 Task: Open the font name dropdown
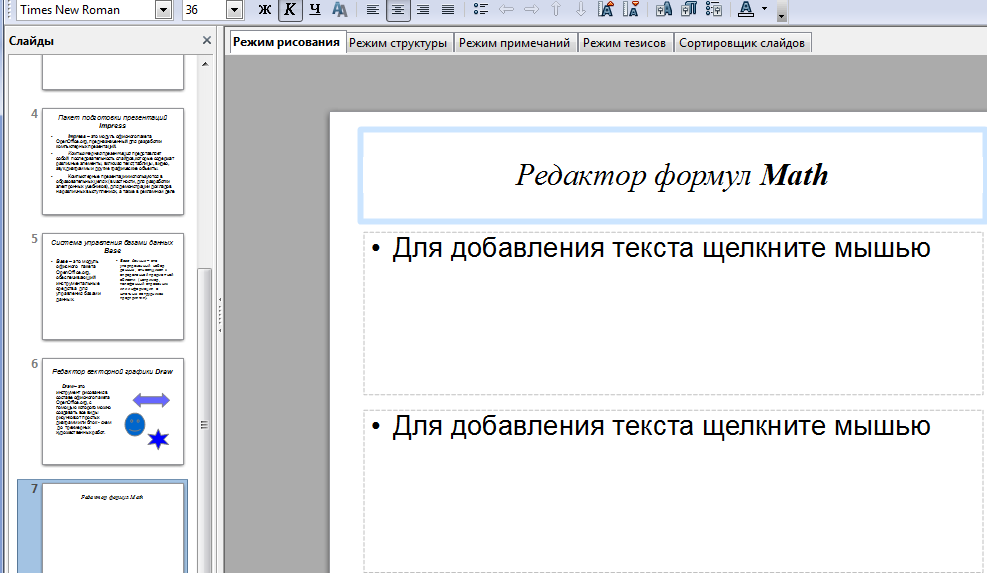[x=164, y=10]
